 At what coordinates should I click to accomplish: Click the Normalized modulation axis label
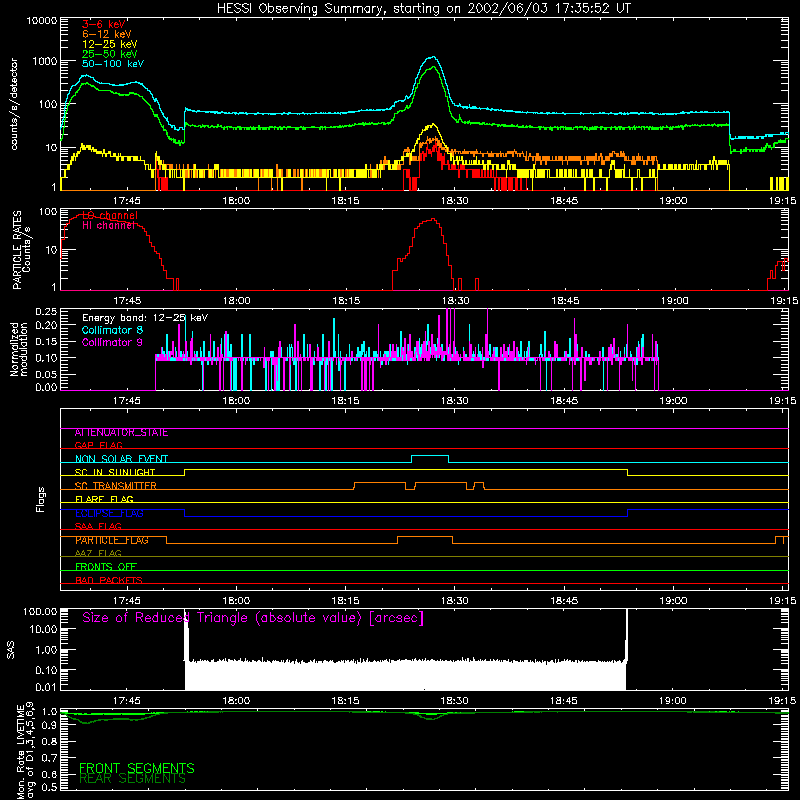click(18, 349)
